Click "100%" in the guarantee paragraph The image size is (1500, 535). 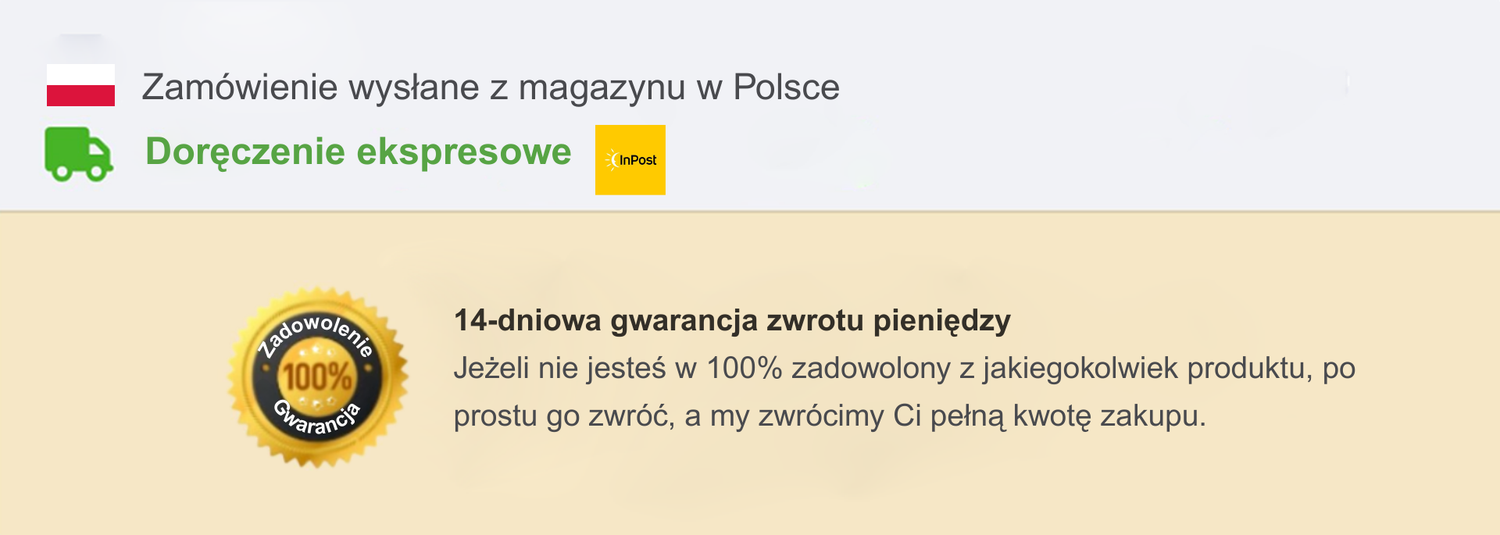[x=743, y=368]
